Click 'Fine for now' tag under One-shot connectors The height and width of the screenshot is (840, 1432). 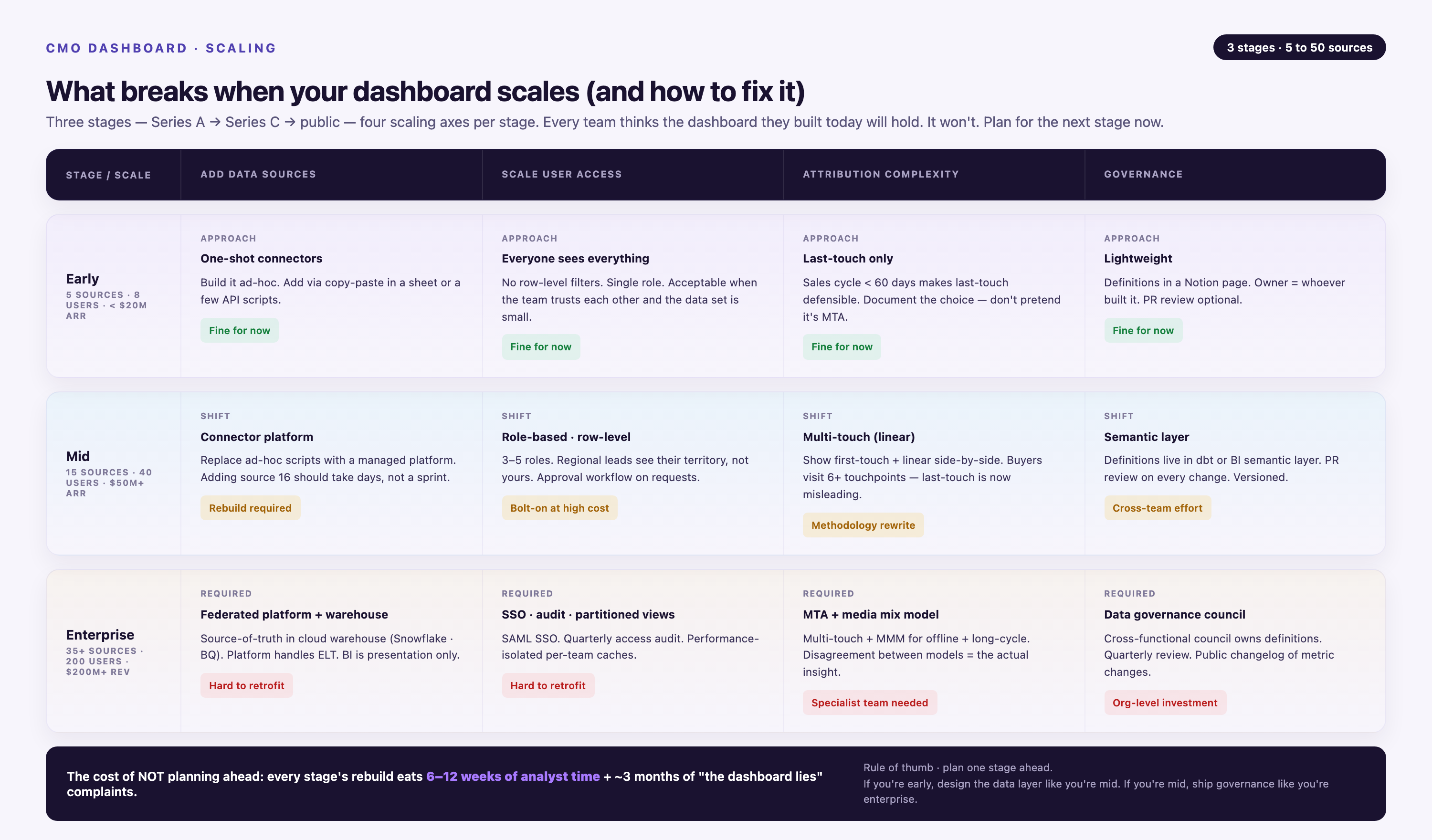coord(239,331)
